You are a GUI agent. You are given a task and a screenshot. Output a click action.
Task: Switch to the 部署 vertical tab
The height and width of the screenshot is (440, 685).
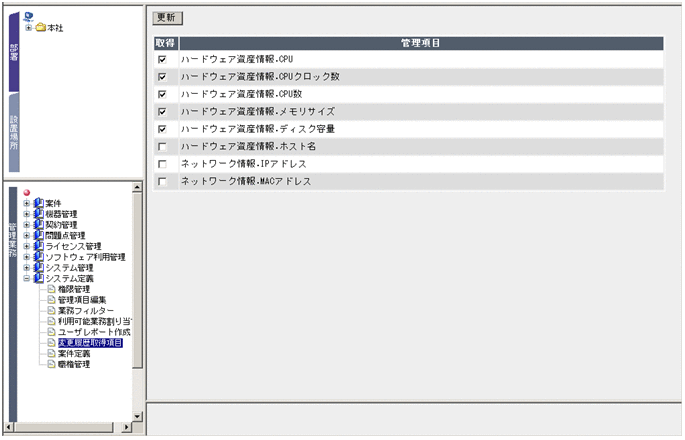pyautogui.click(x=14, y=52)
